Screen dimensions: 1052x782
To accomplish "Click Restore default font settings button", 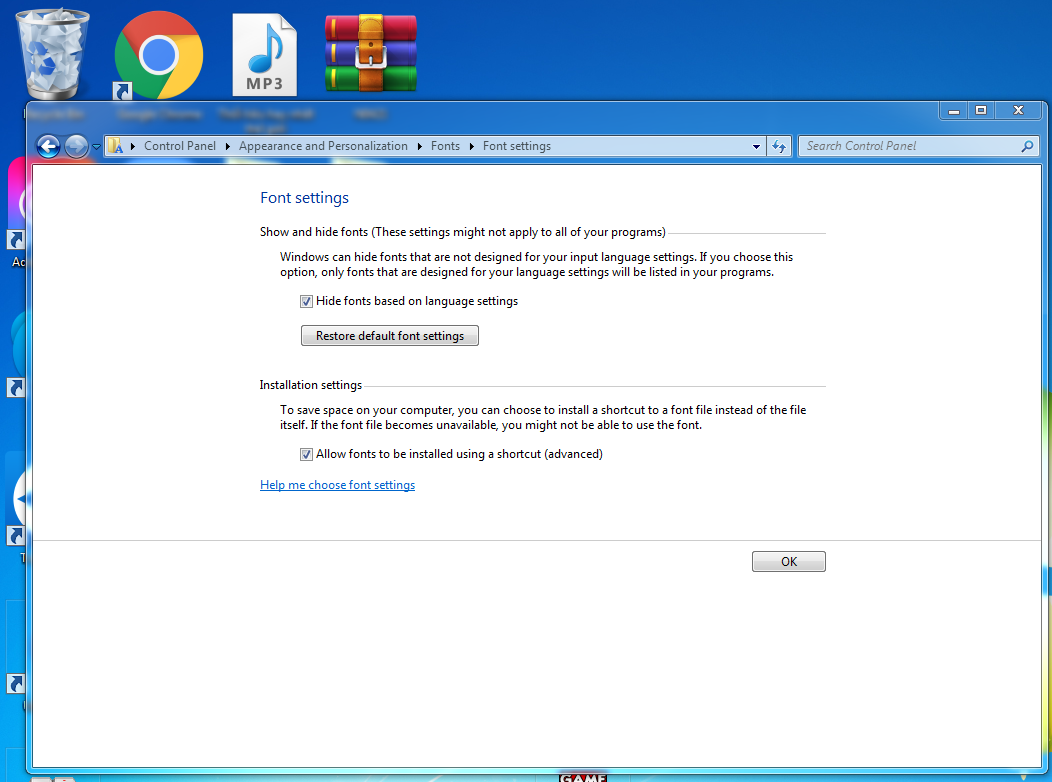I will click(x=390, y=336).
